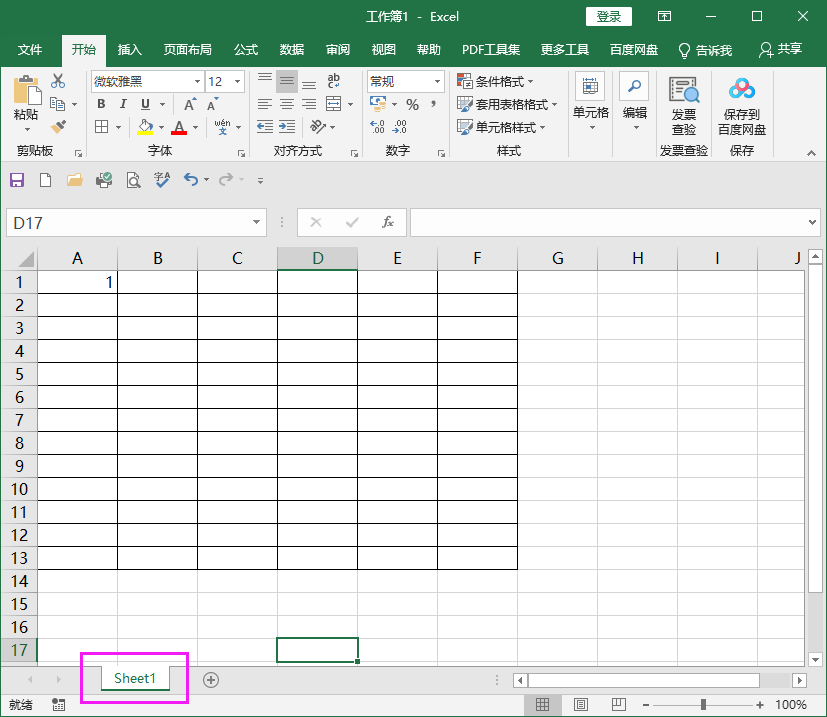The width and height of the screenshot is (827, 717).
Task: Click the Percent Style icon
Action: click(x=411, y=103)
